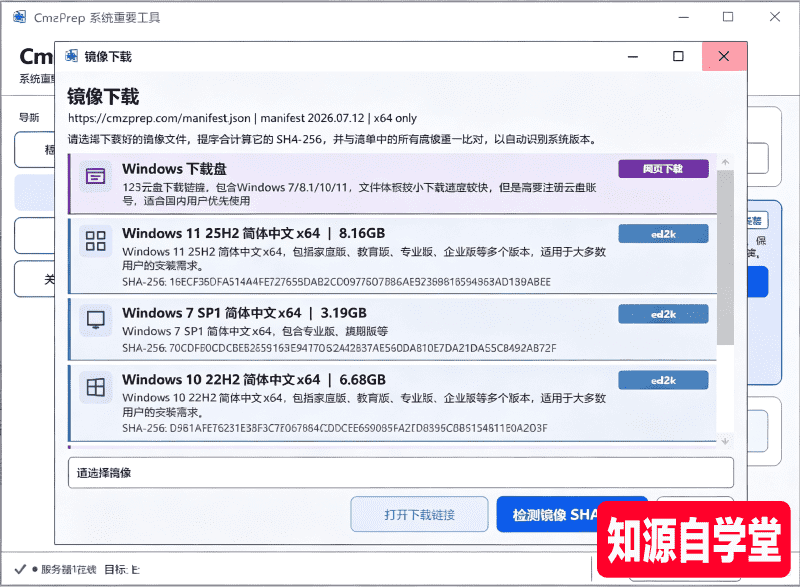Viewport: 800px width, 587px height.
Task: Click the checkmark icon in status bar
Action: [20, 569]
